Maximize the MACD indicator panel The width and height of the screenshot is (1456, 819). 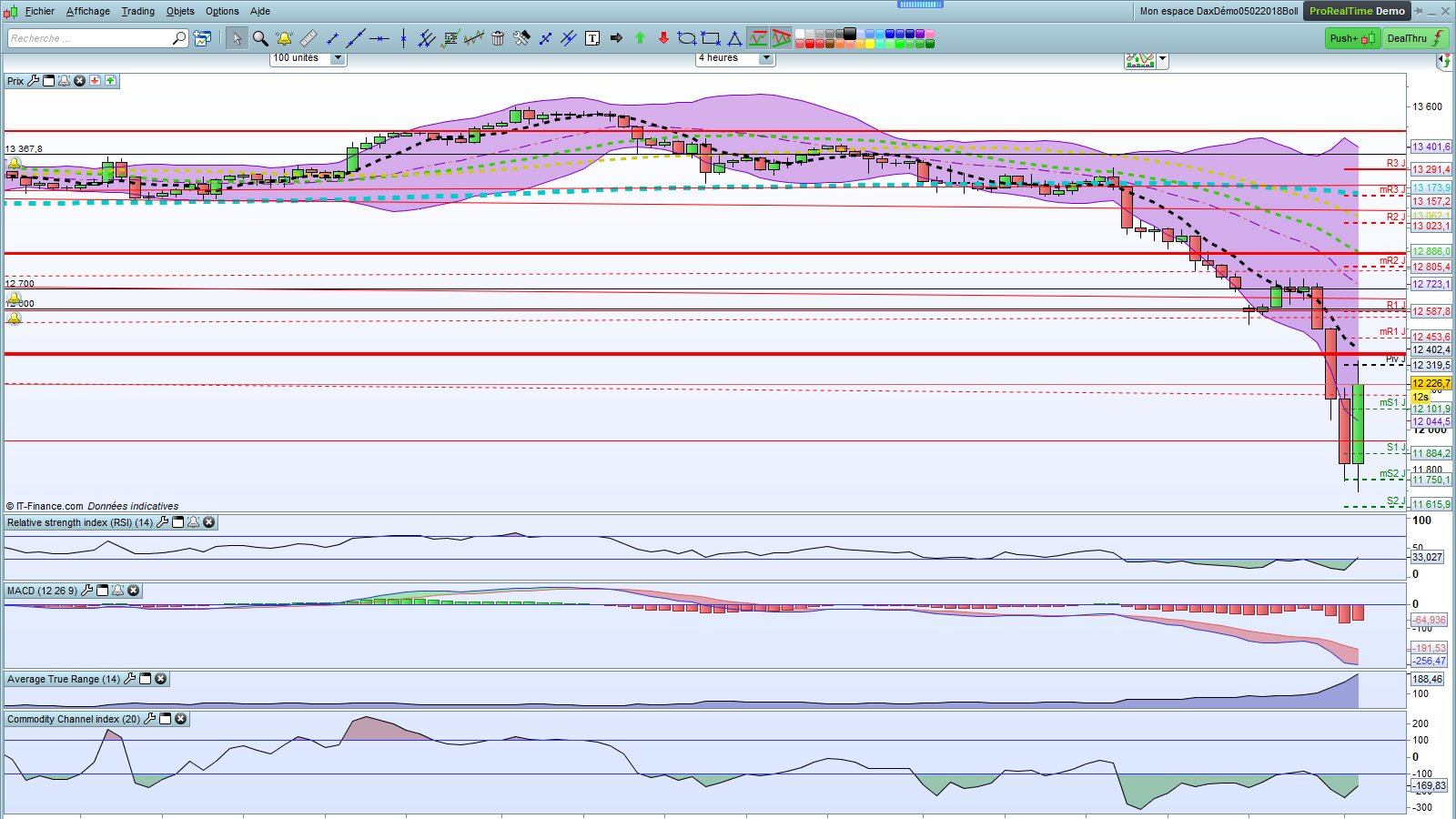tap(103, 591)
